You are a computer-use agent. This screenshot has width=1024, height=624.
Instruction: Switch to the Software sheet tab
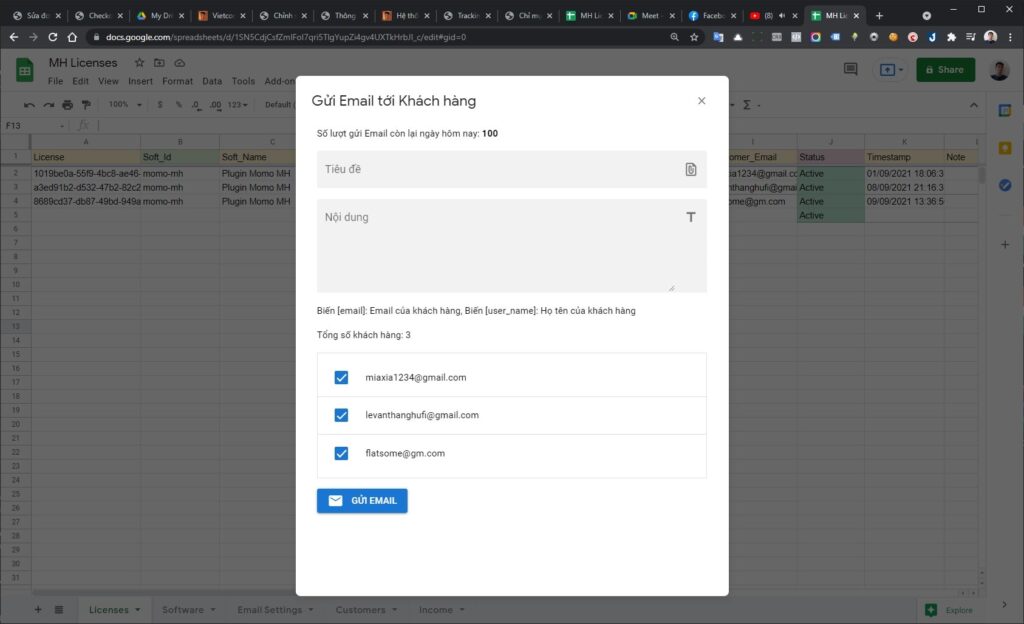tap(182, 610)
